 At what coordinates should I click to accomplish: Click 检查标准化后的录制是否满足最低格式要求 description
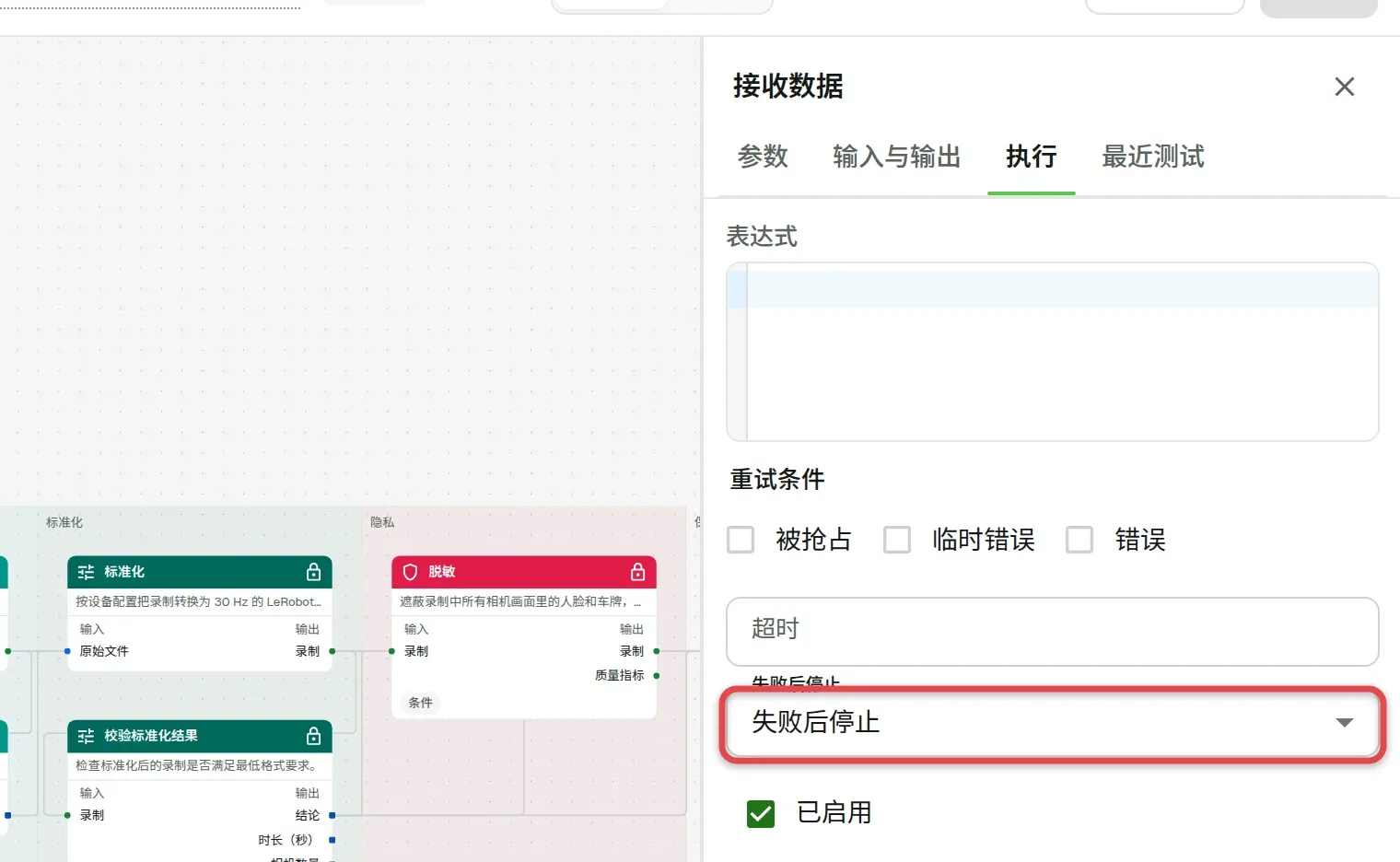pos(197,765)
